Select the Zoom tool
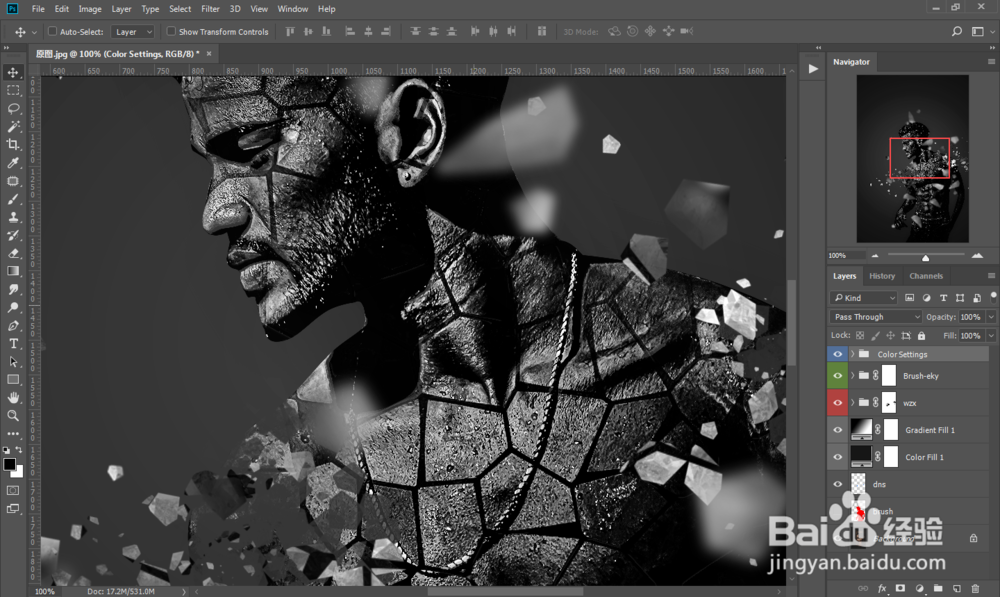The image size is (1000, 597). [x=13, y=415]
